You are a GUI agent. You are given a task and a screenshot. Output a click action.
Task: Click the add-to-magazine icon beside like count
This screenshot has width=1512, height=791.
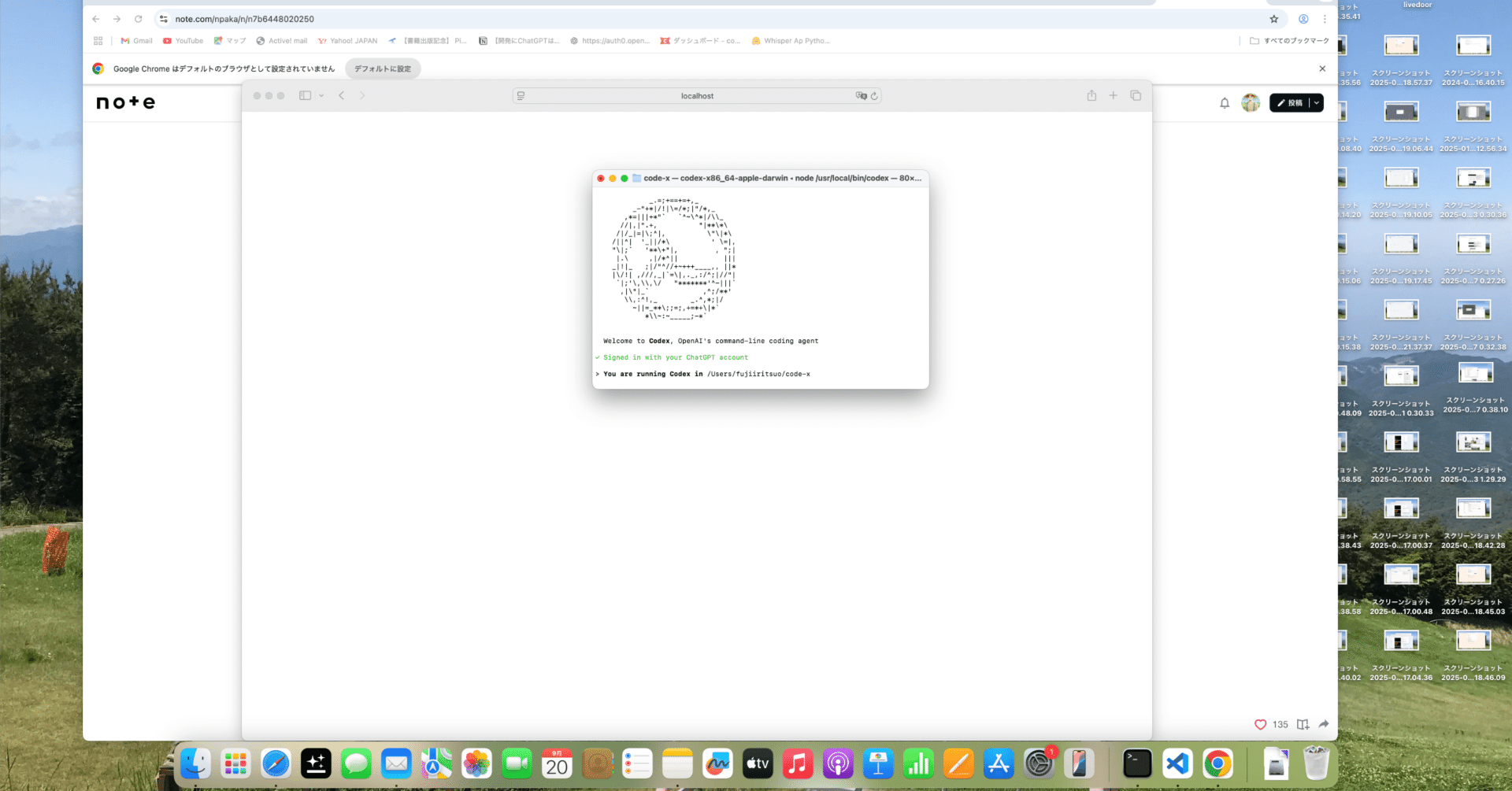[x=1303, y=724]
